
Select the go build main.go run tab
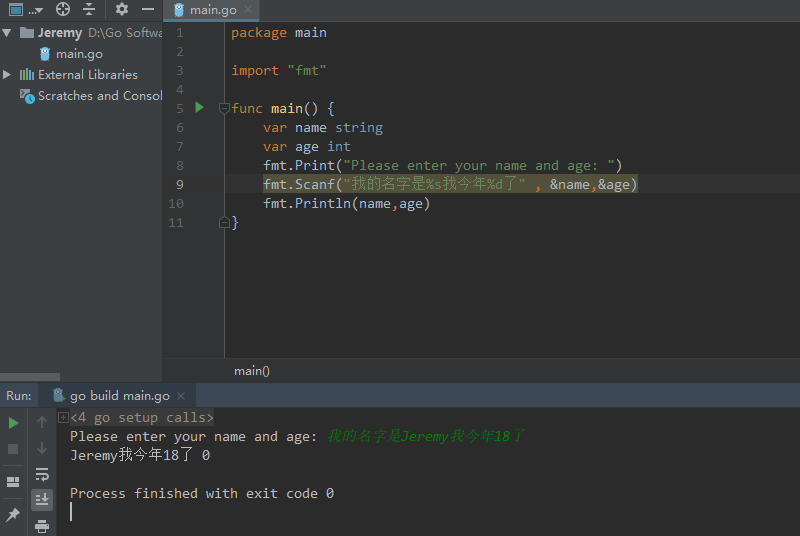[x=119, y=396]
